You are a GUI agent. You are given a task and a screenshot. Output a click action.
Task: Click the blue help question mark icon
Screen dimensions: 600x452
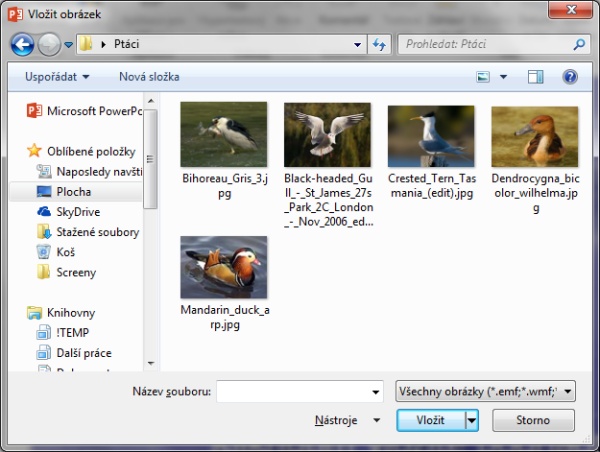[x=570, y=77]
